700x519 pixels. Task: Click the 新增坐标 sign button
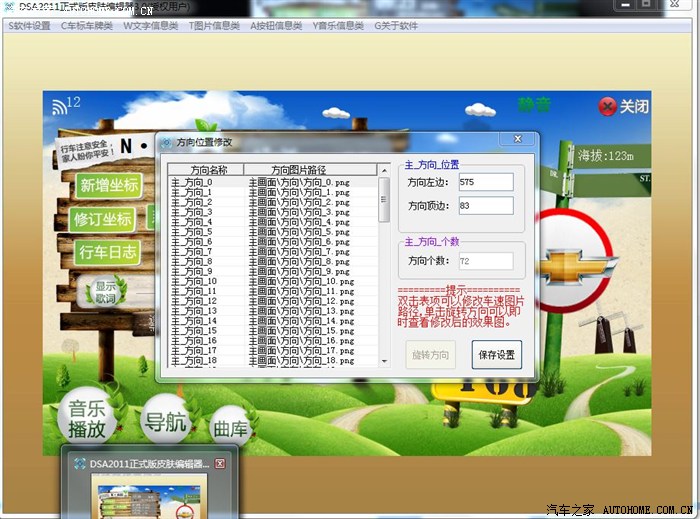click(109, 185)
